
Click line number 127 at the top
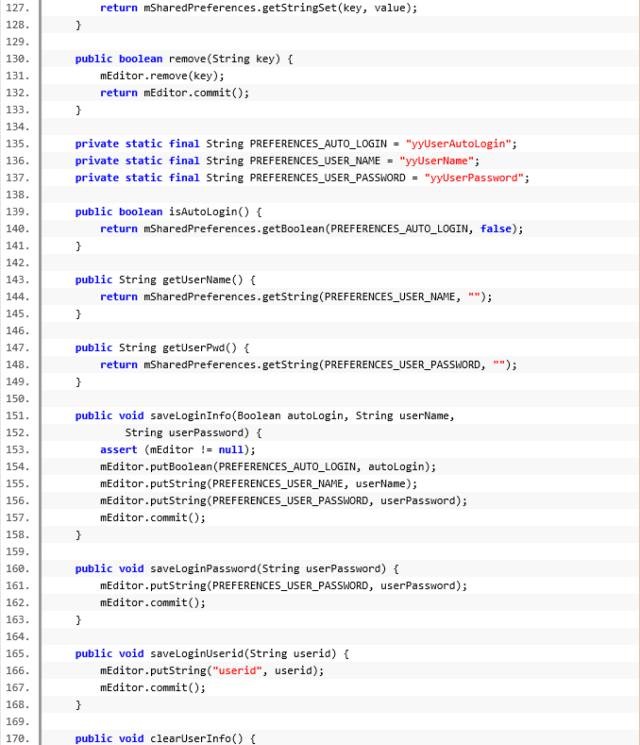pos(18,7)
